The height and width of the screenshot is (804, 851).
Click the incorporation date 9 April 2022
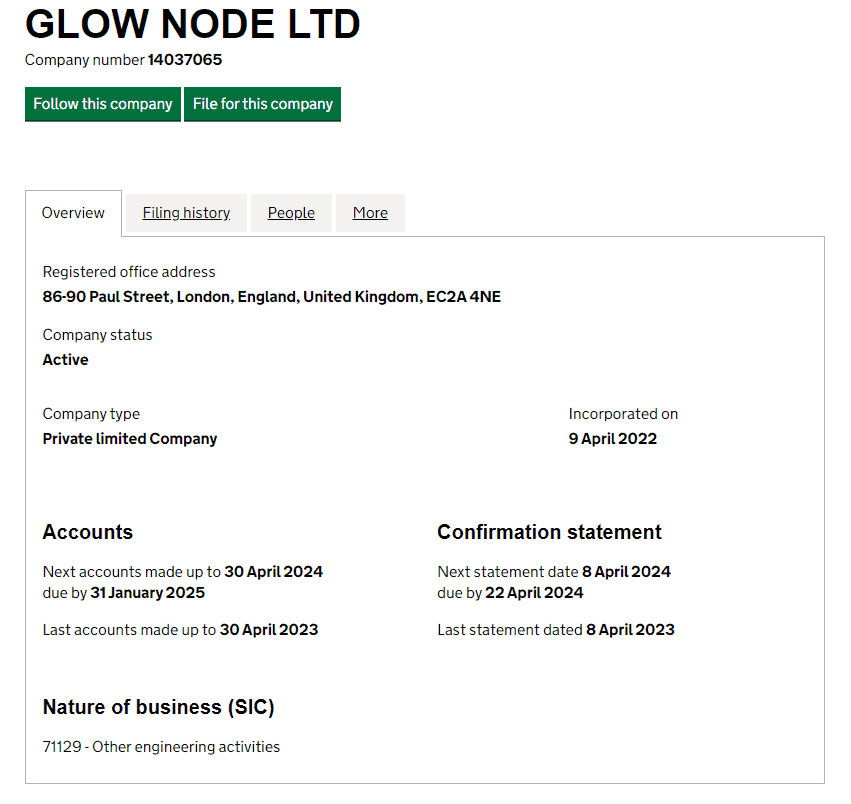coord(612,438)
